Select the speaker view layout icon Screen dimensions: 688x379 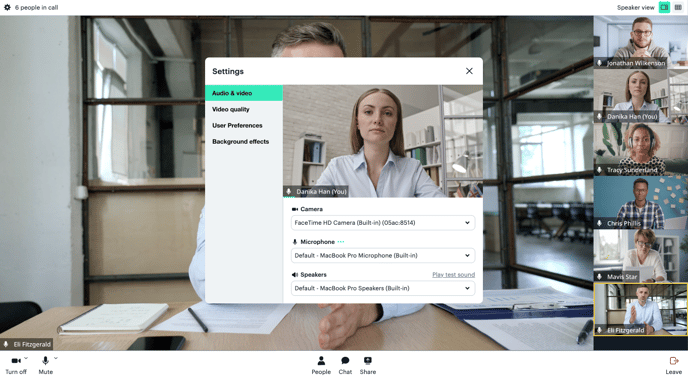[x=664, y=7]
